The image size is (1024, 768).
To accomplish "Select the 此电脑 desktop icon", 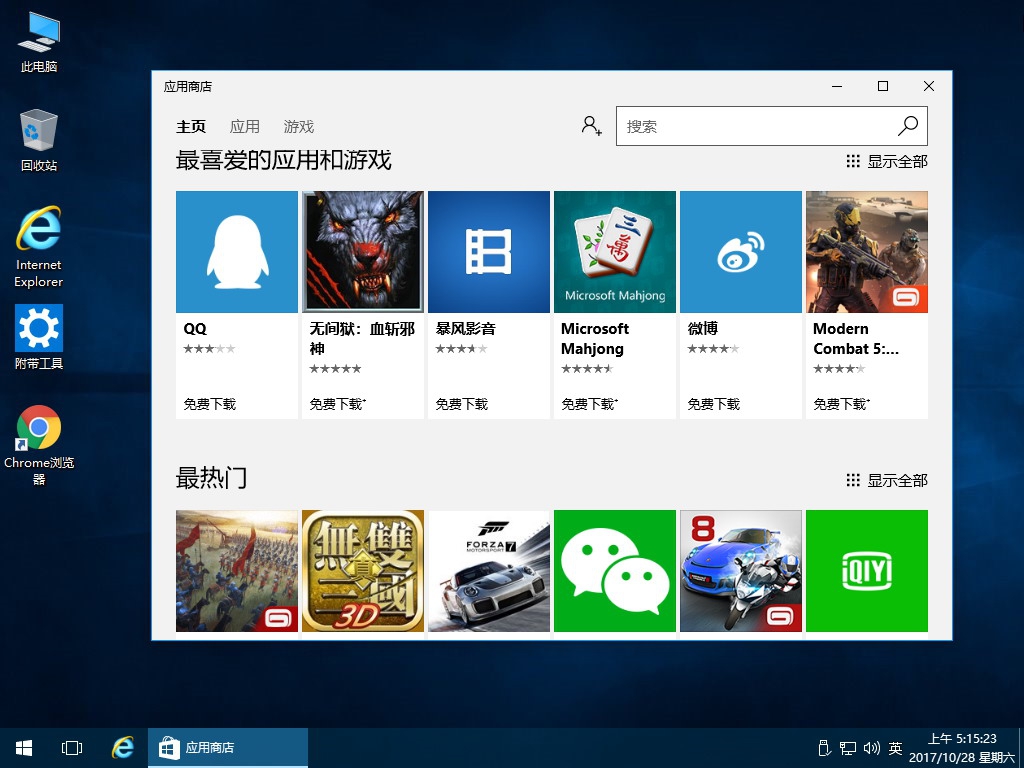I will coord(39,42).
